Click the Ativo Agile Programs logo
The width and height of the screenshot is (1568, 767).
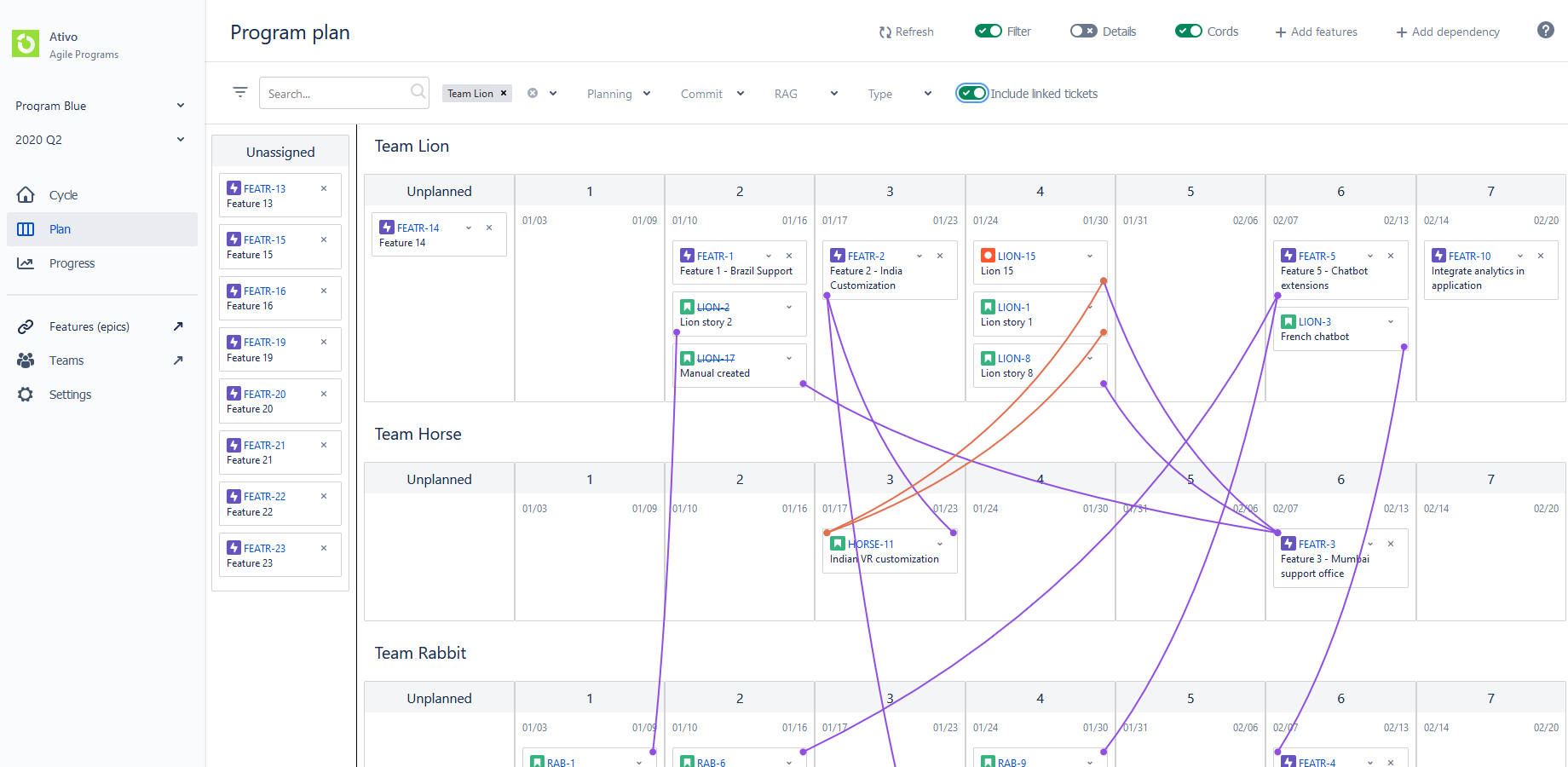coord(25,43)
